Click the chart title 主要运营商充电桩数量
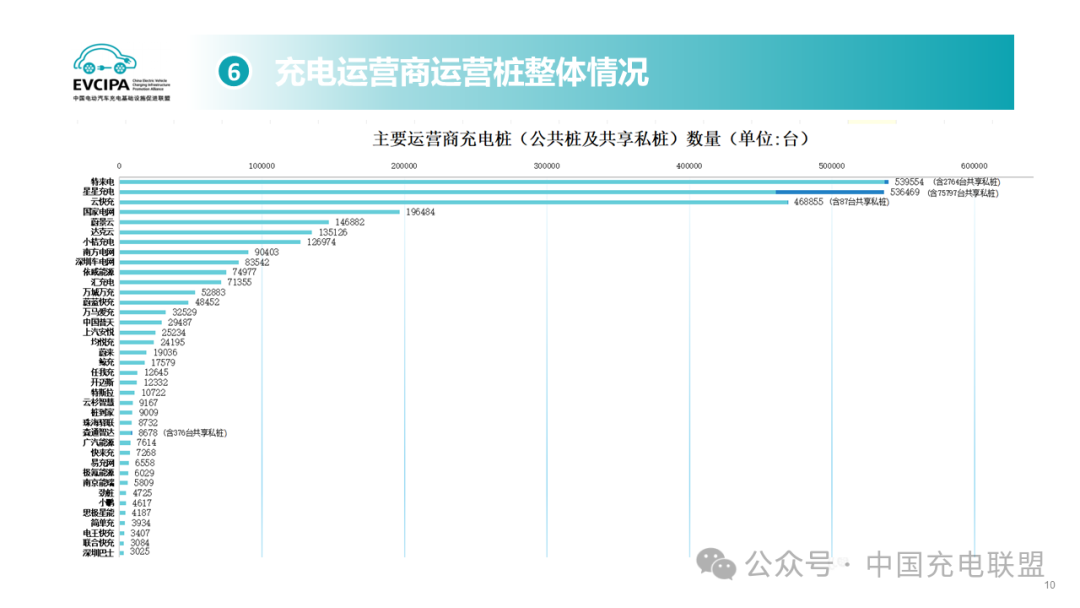The height and width of the screenshot is (608, 1080). (x=590, y=138)
